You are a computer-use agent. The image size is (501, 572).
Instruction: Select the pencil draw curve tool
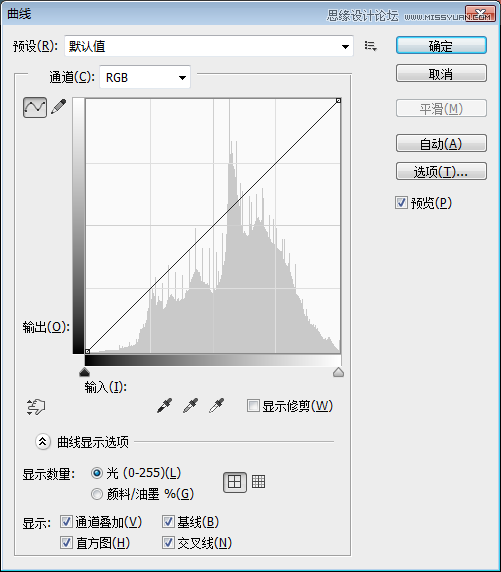59,107
